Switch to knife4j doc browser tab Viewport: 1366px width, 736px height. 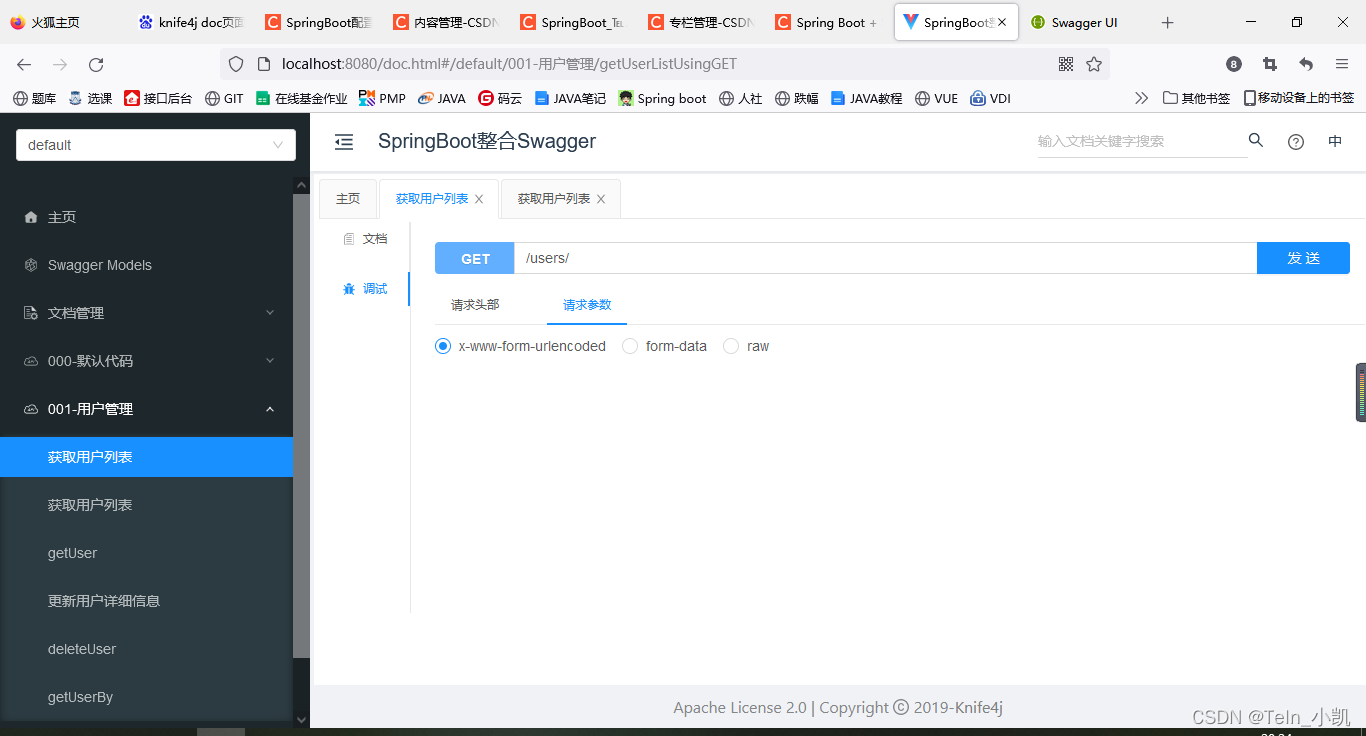[x=192, y=22]
